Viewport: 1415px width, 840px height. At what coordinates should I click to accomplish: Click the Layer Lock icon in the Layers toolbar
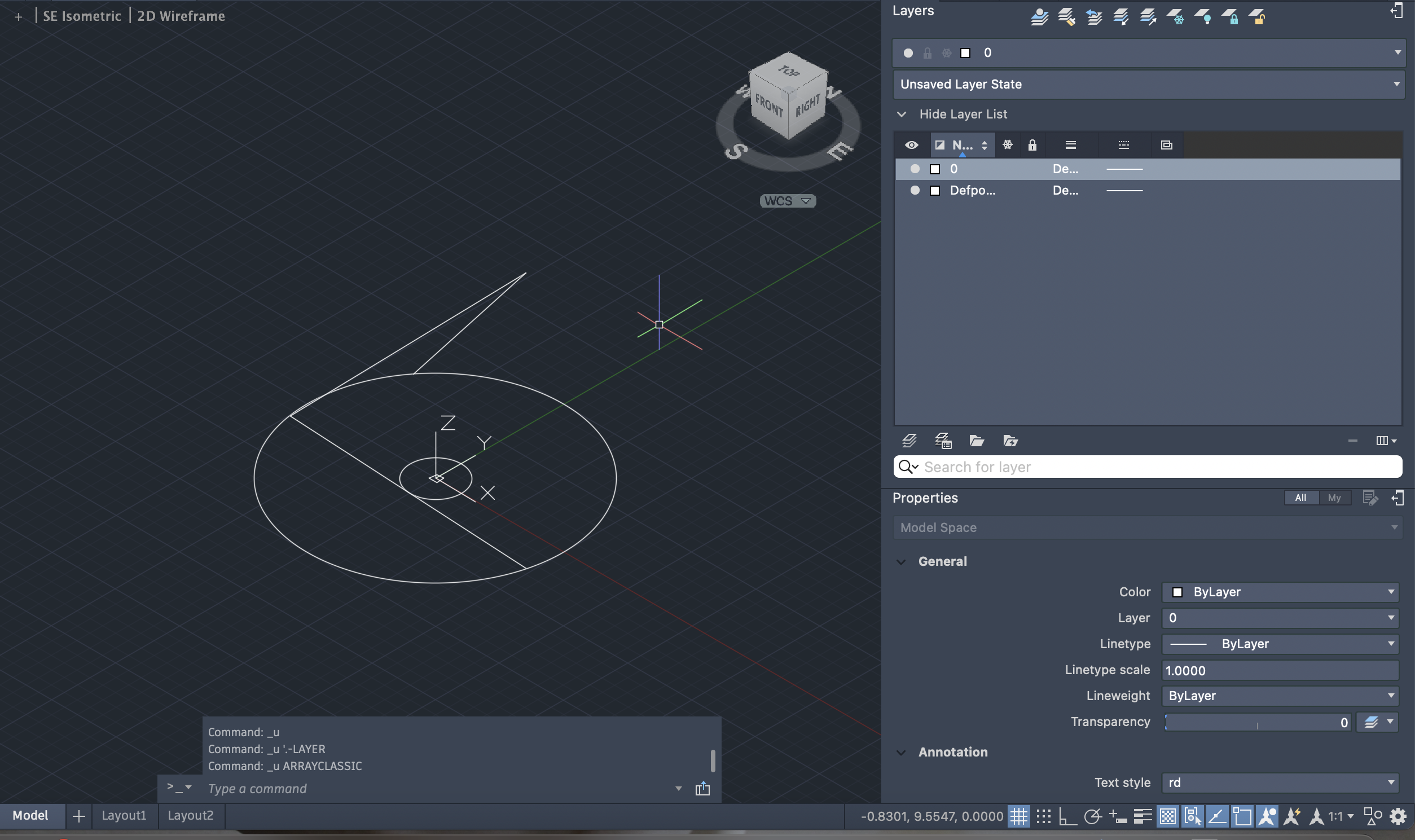[x=1229, y=16]
